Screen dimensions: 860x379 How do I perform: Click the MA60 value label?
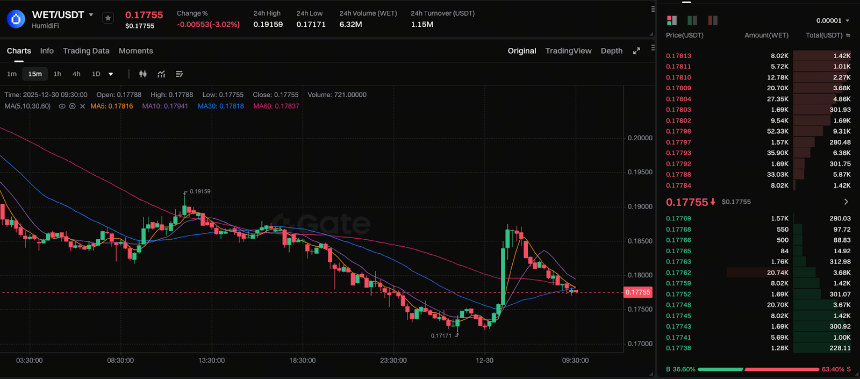[x=276, y=106]
